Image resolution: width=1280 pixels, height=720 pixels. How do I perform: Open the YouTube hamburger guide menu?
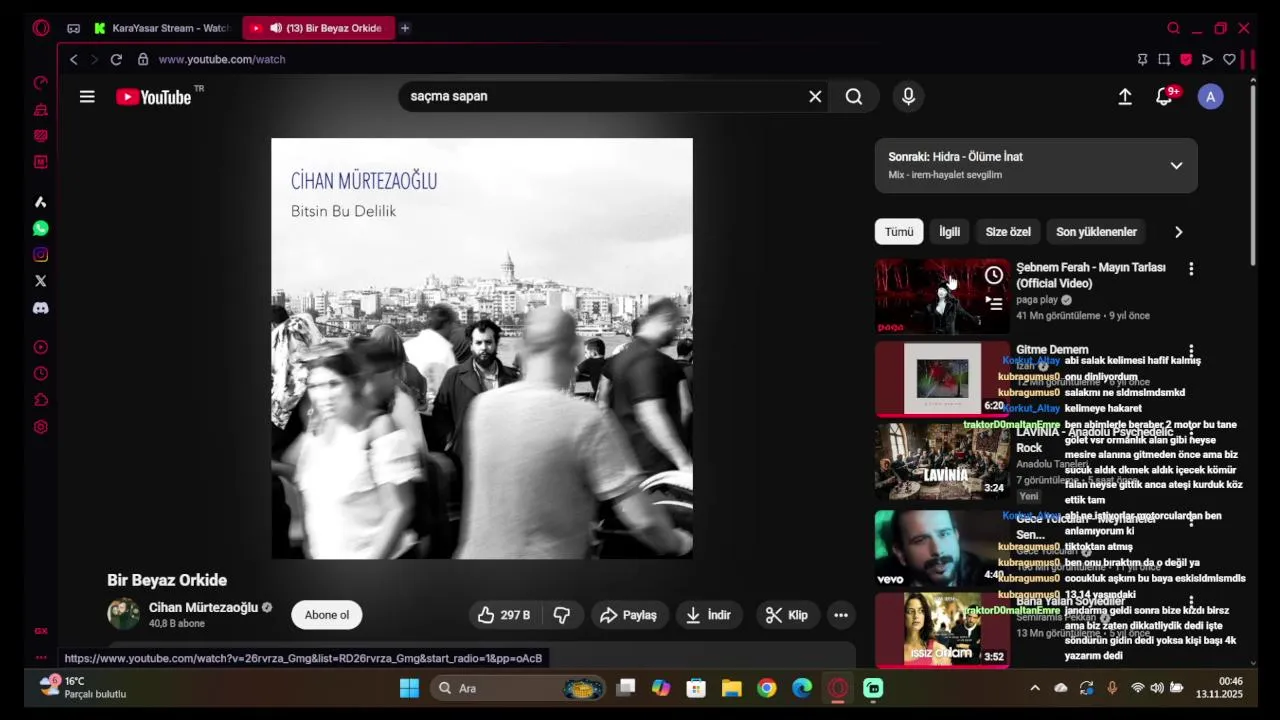click(87, 97)
